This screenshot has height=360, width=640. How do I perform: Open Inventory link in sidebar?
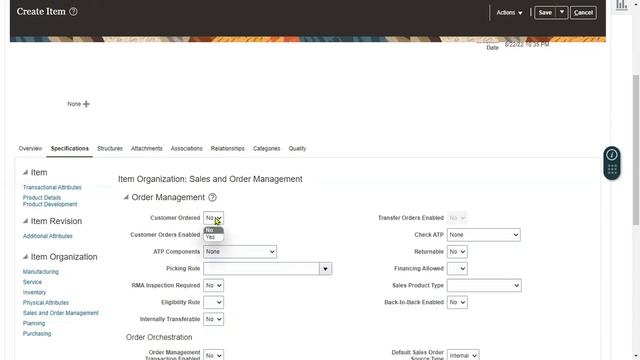[x=34, y=293]
